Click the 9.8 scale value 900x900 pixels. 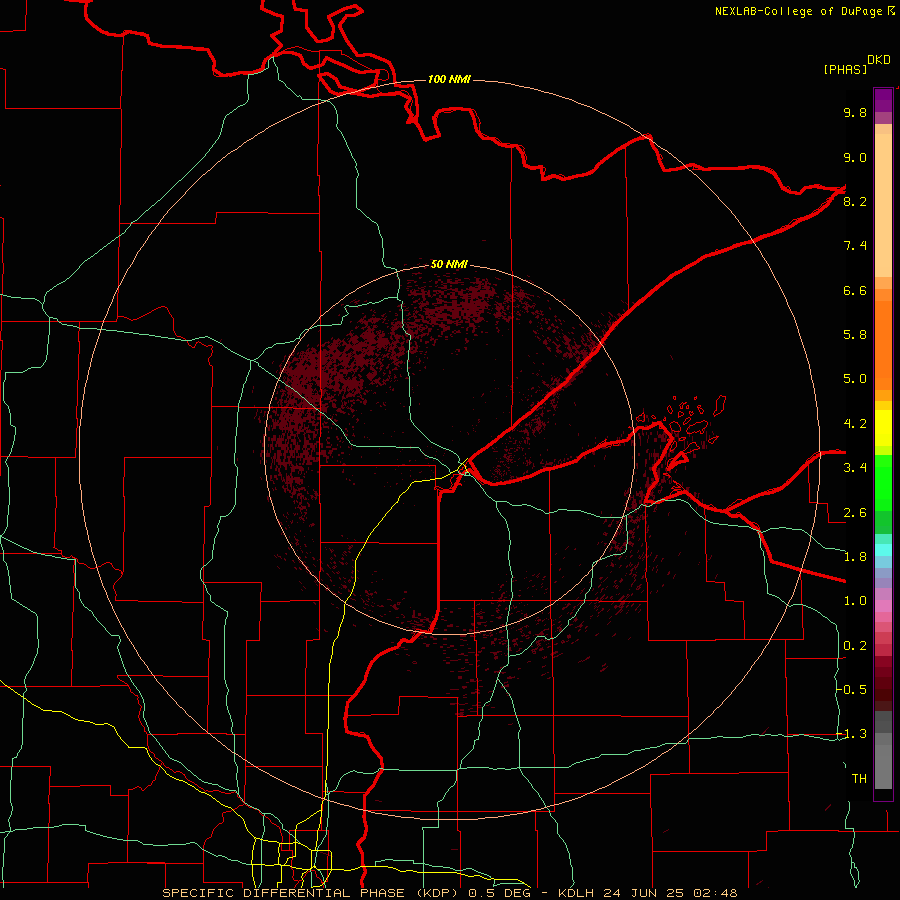[x=855, y=112]
